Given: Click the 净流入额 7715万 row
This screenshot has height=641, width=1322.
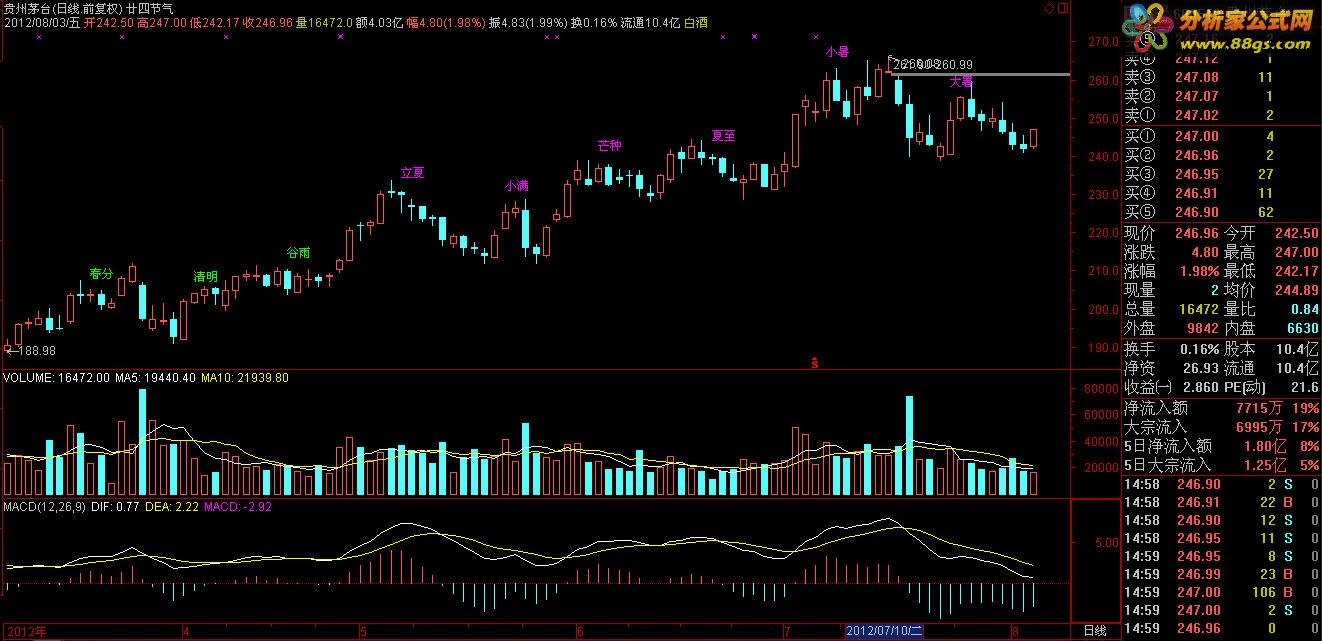Looking at the screenshot, I should [x=1222, y=408].
